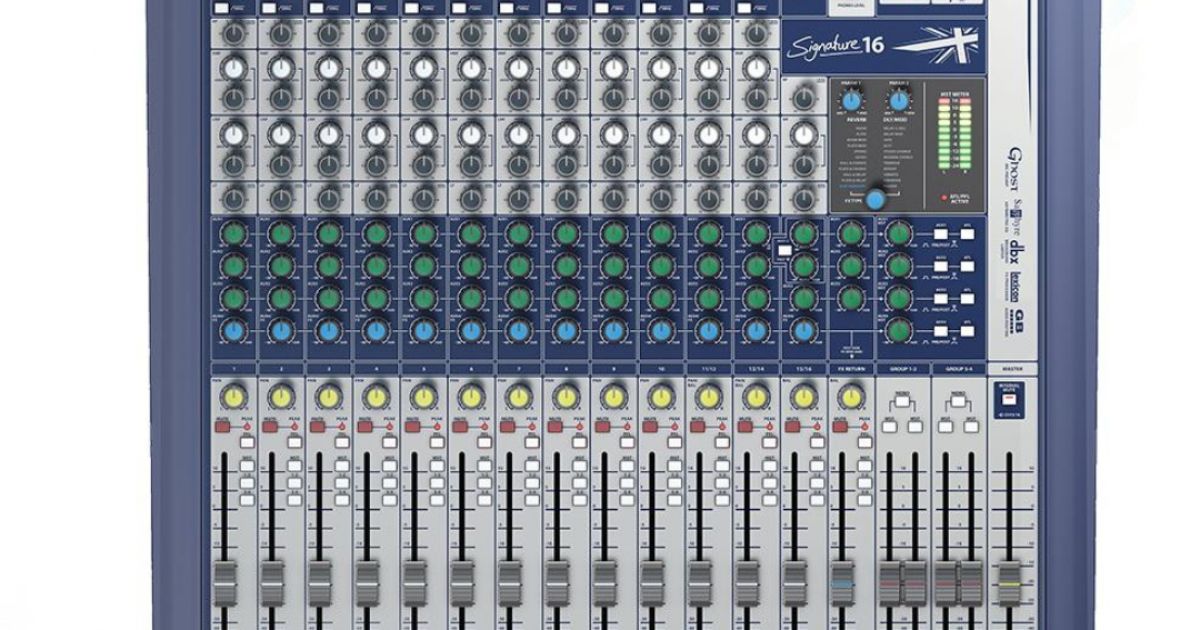Click the Sapphyre EQ badge
Screen dimensions: 1200x630
pyautogui.click(x=1013, y=215)
